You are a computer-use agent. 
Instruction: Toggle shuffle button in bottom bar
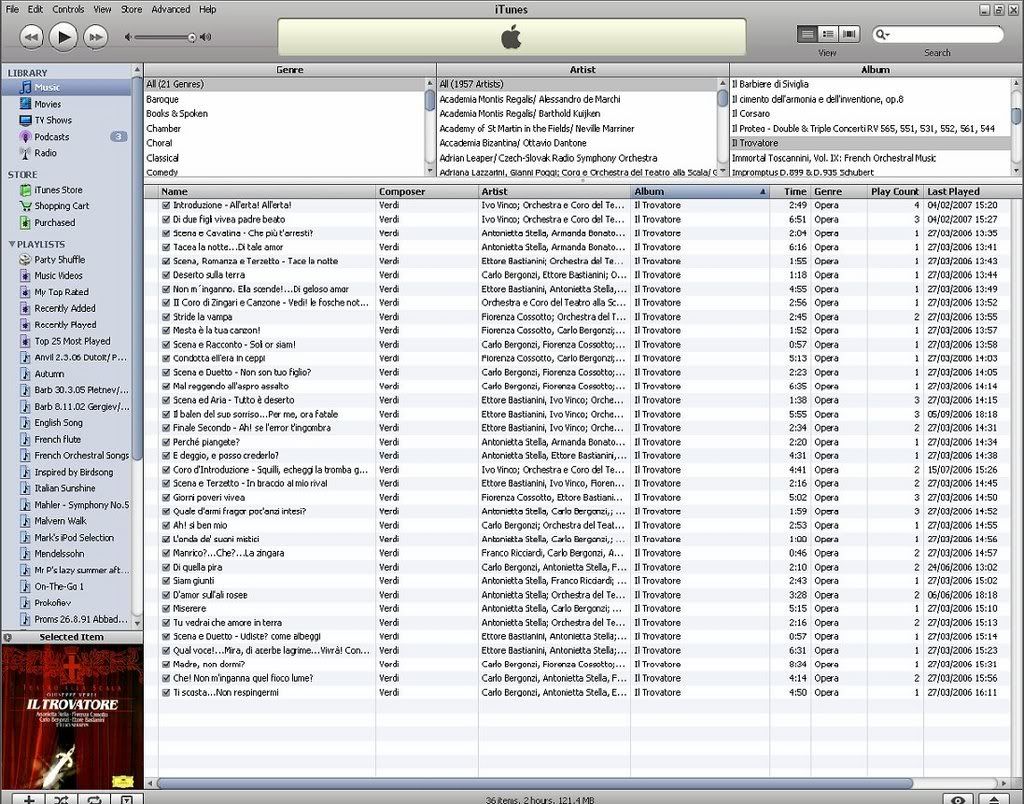(x=61, y=799)
